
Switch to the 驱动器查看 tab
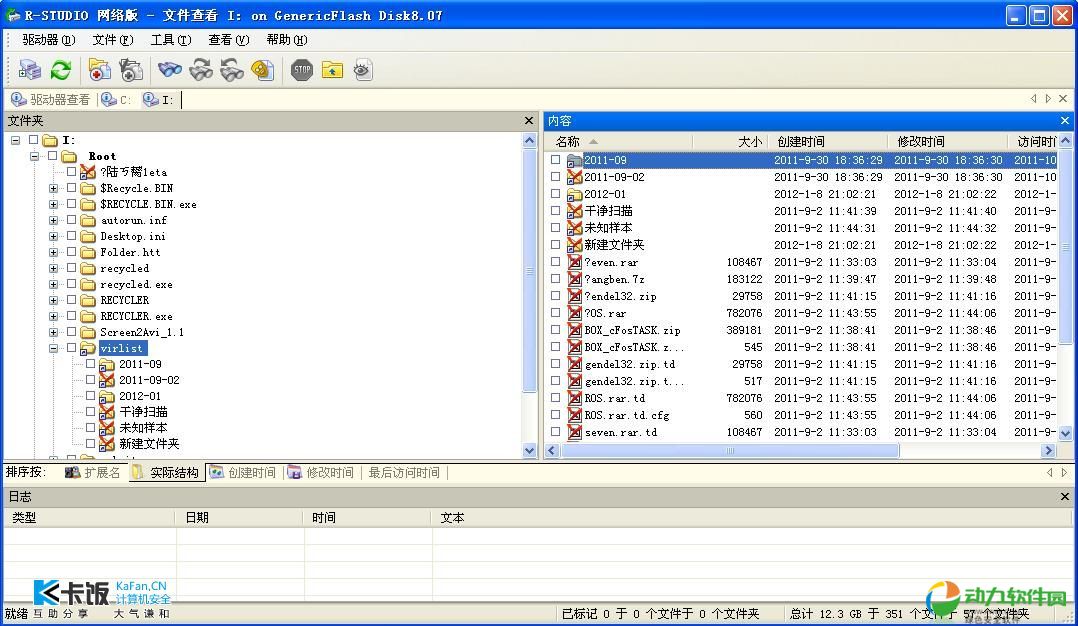(51, 100)
